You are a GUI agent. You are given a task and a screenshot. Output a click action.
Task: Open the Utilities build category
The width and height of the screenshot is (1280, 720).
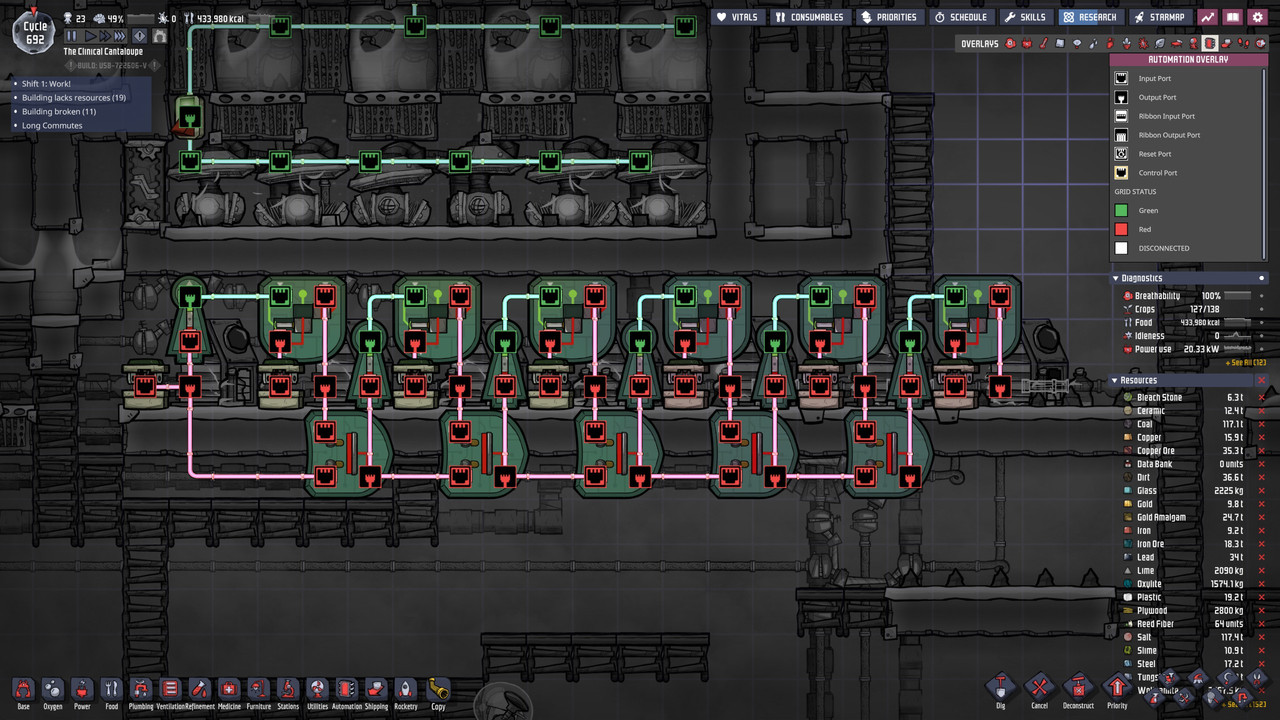coord(318,689)
